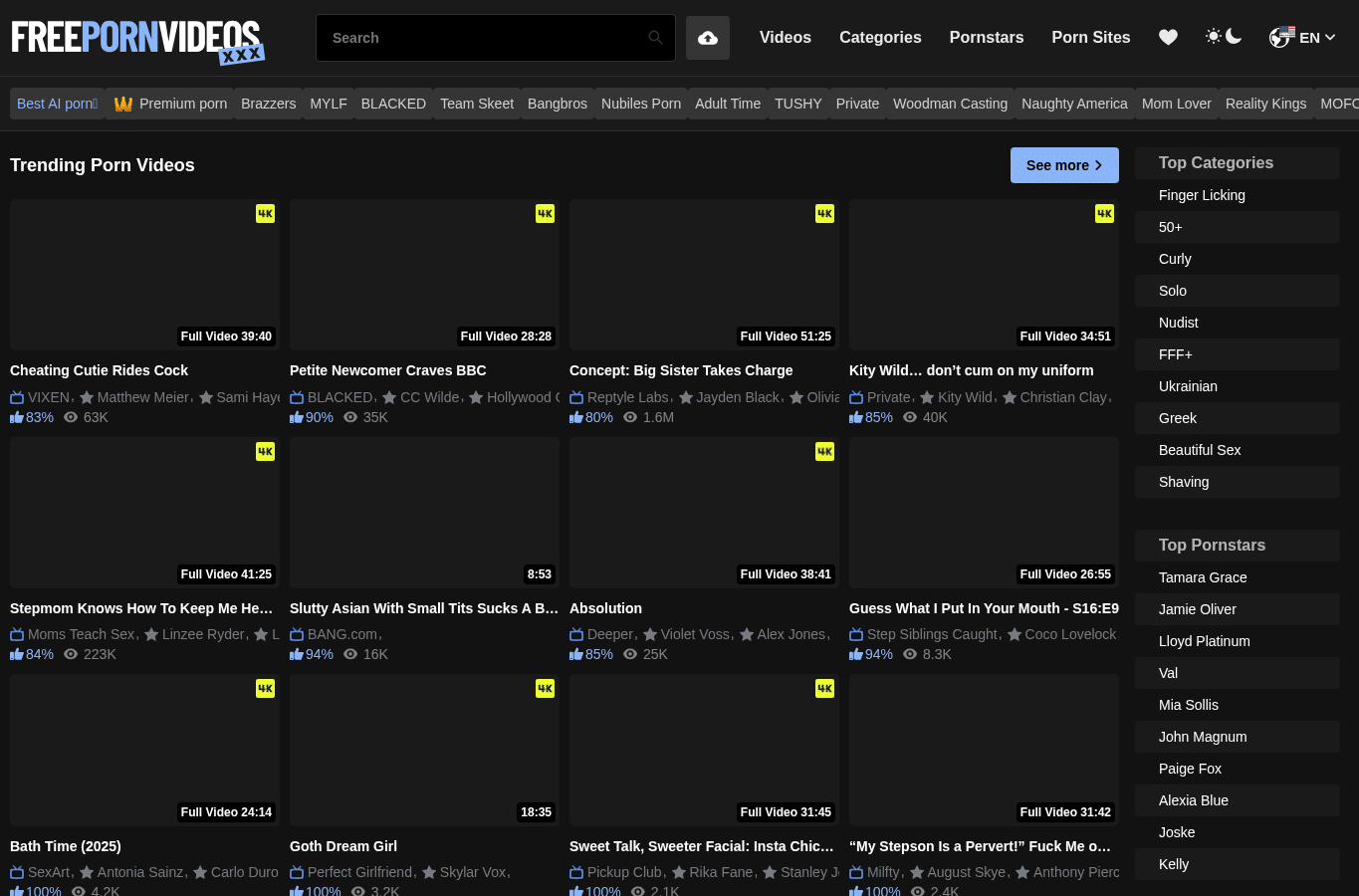The height and width of the screenshot is (896, 1359).
Task: Open the Bath Time (2025) video thumbnail
Action: tap(144, 750)
